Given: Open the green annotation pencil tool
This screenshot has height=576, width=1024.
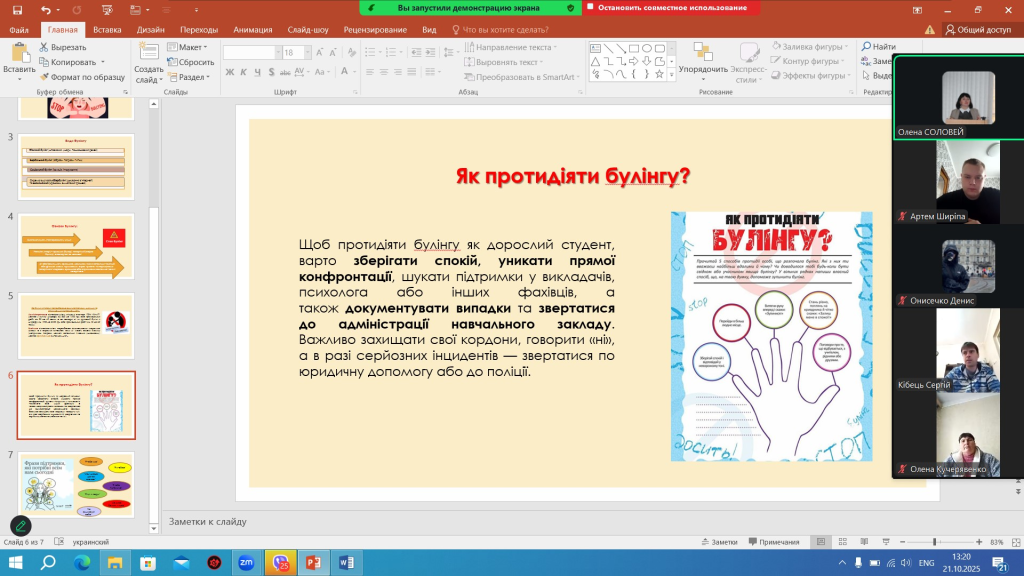Looking at the screenshot, I should click(21, 526).
